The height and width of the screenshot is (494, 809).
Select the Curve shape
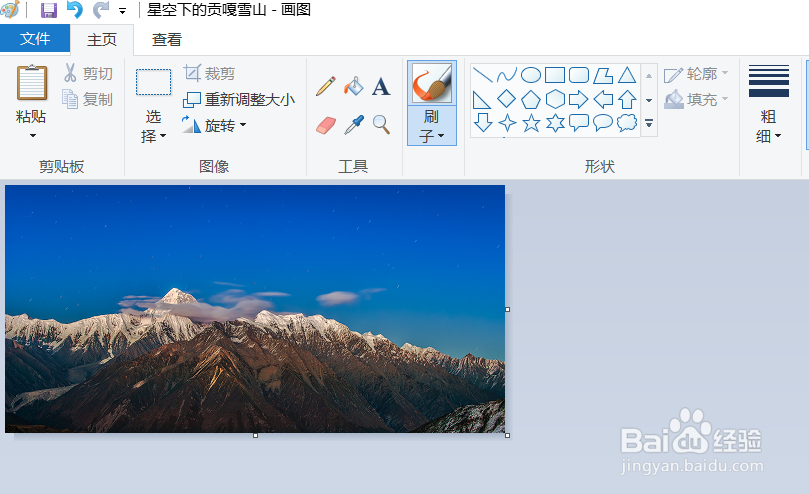[x=507, y=75]
